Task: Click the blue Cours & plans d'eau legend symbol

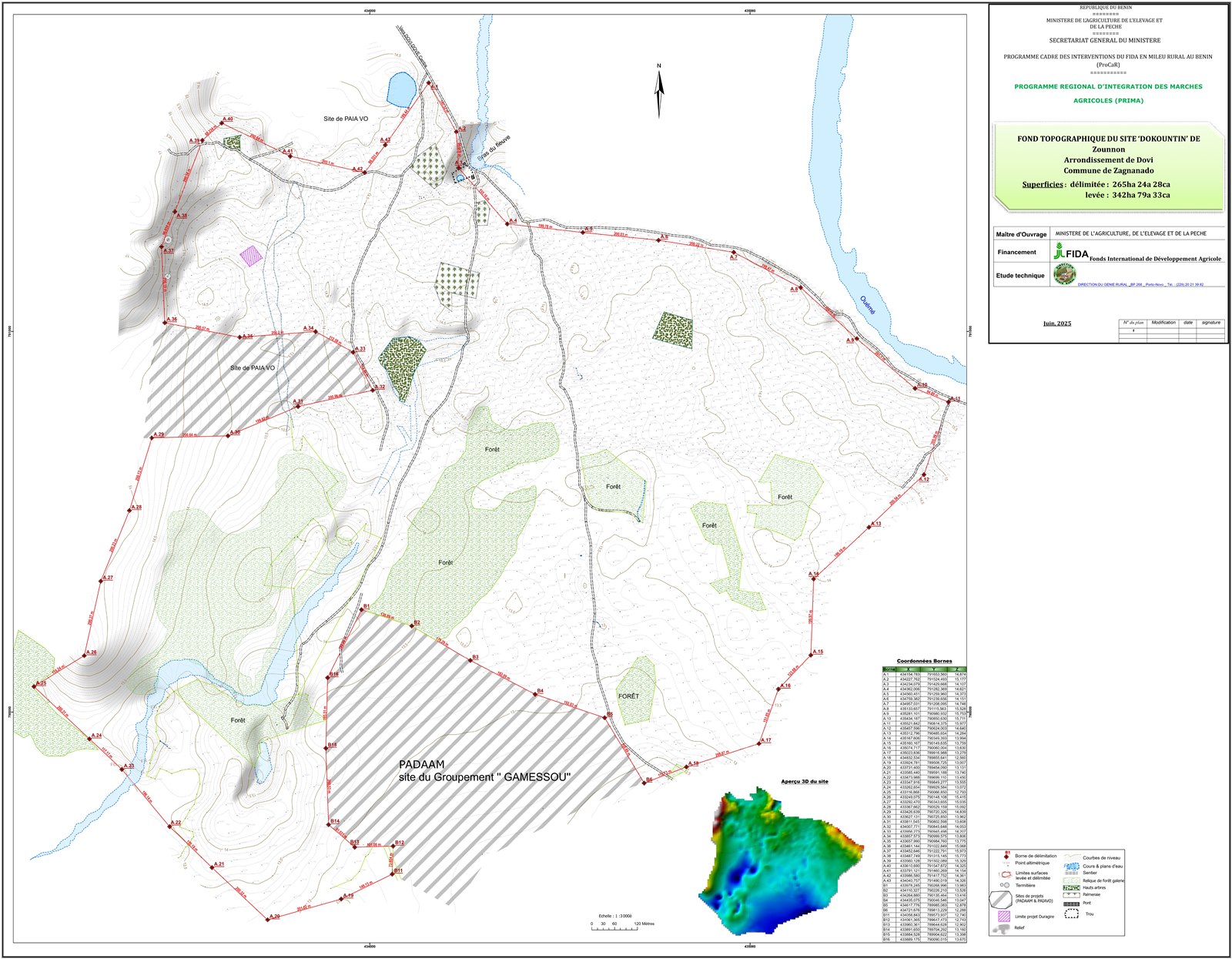Action: pyautogui.click(x=1071, y=866)
